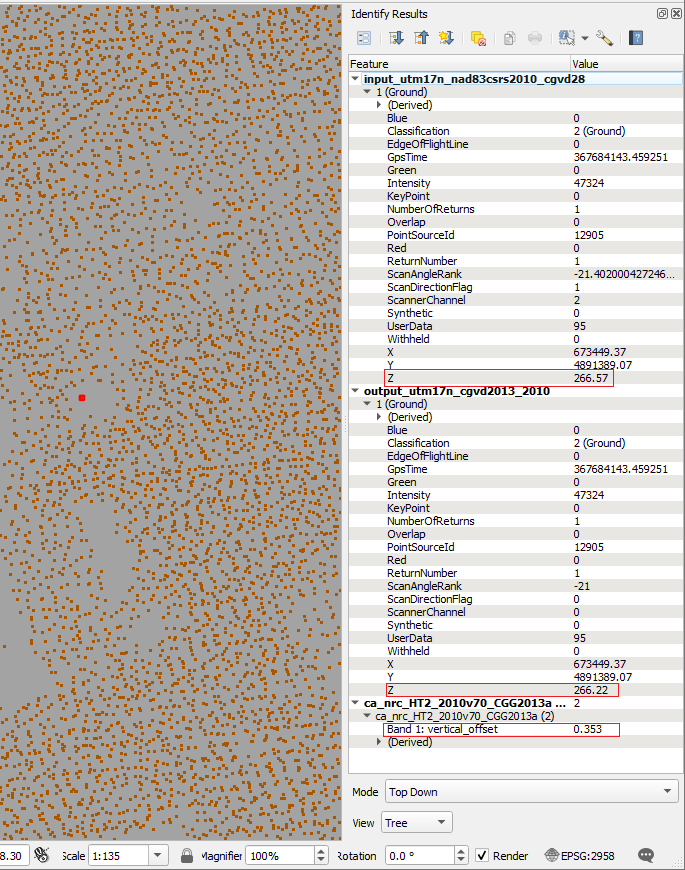685x870 pixels.
Task: Undock the Identify Results panel
Action: point(662,14)
